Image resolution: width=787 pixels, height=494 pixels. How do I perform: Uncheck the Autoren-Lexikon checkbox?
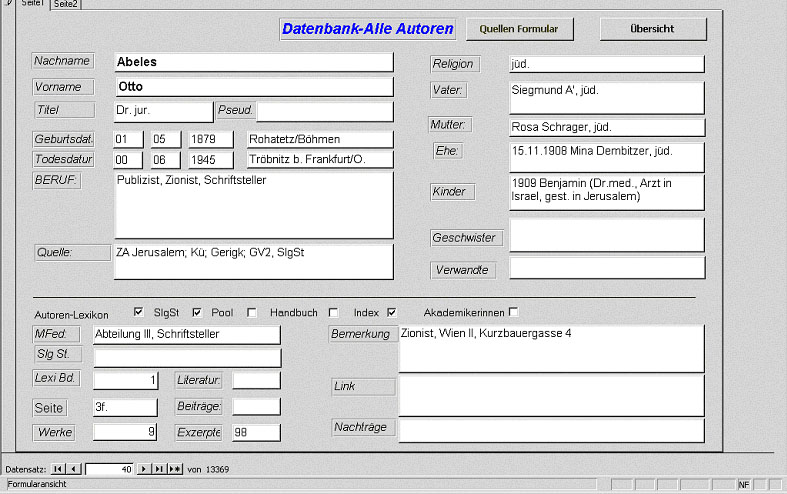(x=138, y=312)
